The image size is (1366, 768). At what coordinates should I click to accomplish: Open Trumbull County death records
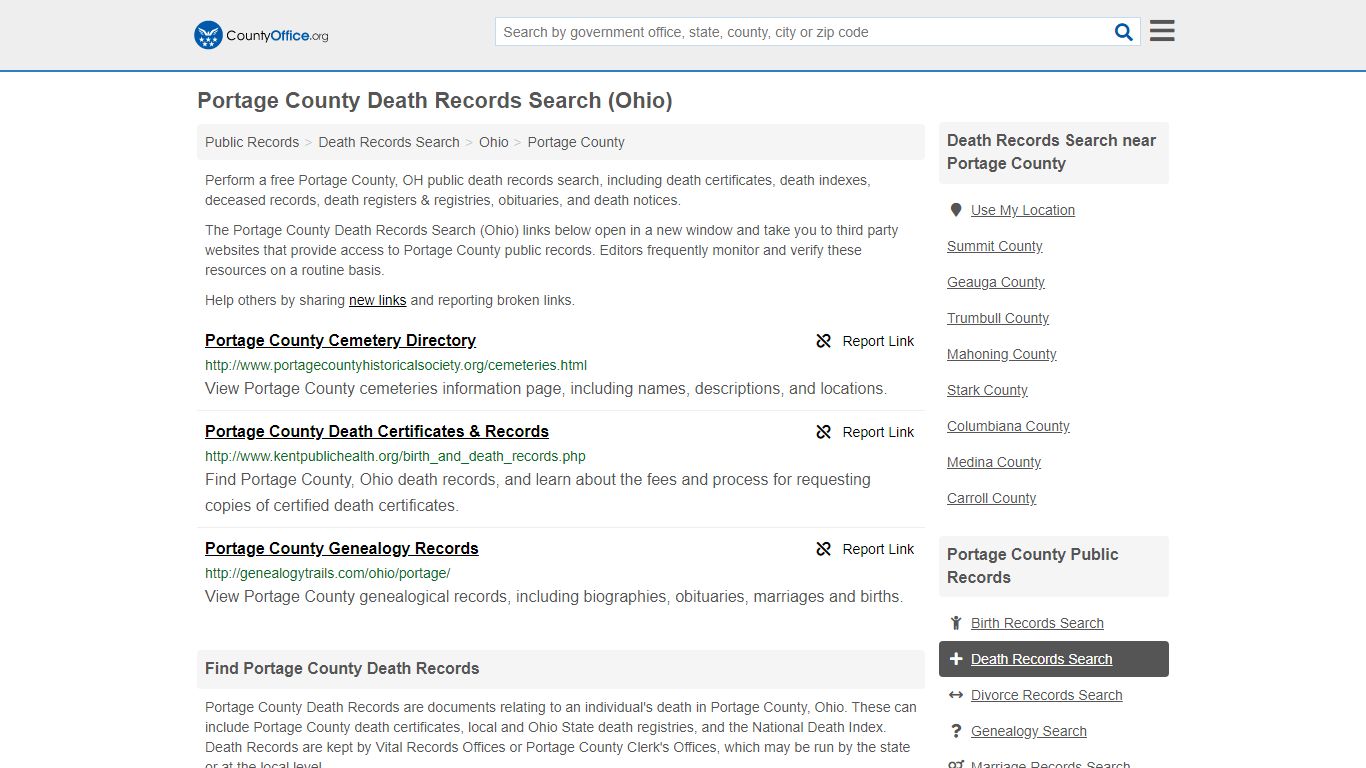998,318
